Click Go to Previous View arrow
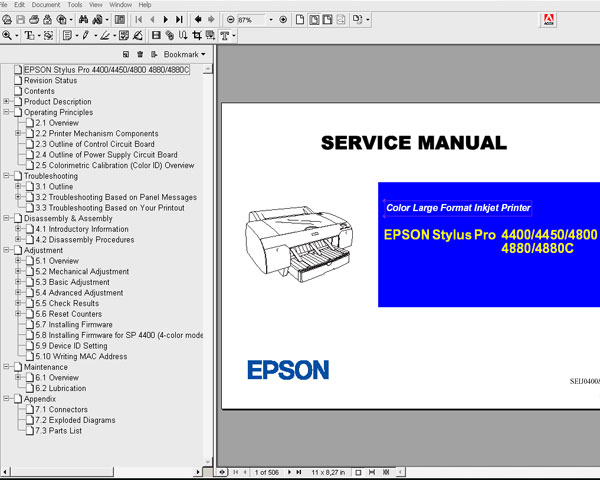This screenshot has width=600, height=480. click(198, 20)
